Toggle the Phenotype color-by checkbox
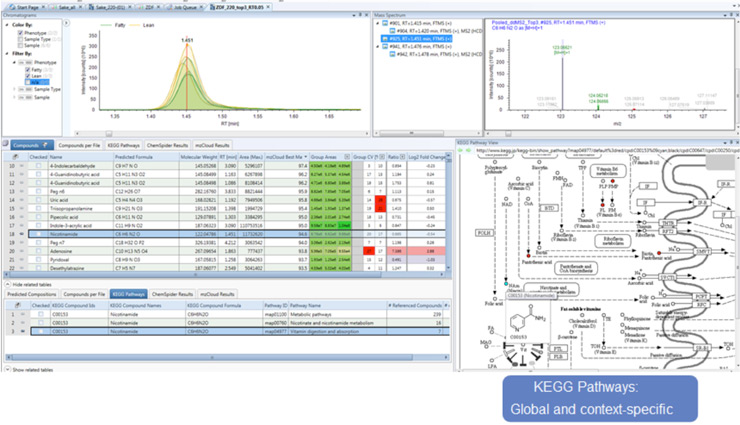This screenshot has width=740, height=425. [x=20, y=33]
